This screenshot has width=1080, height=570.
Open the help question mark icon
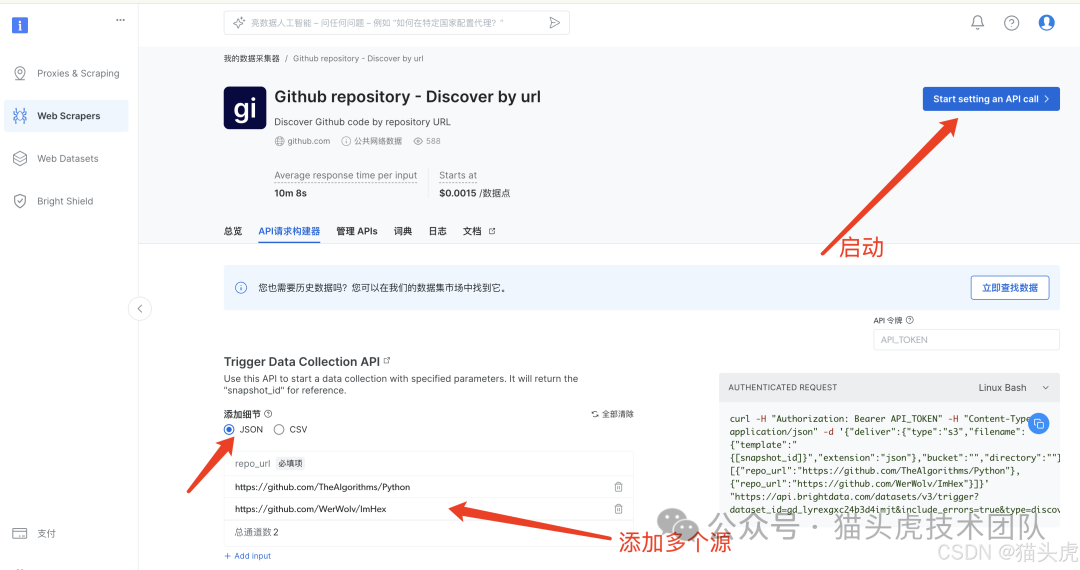coord(1011,23)
